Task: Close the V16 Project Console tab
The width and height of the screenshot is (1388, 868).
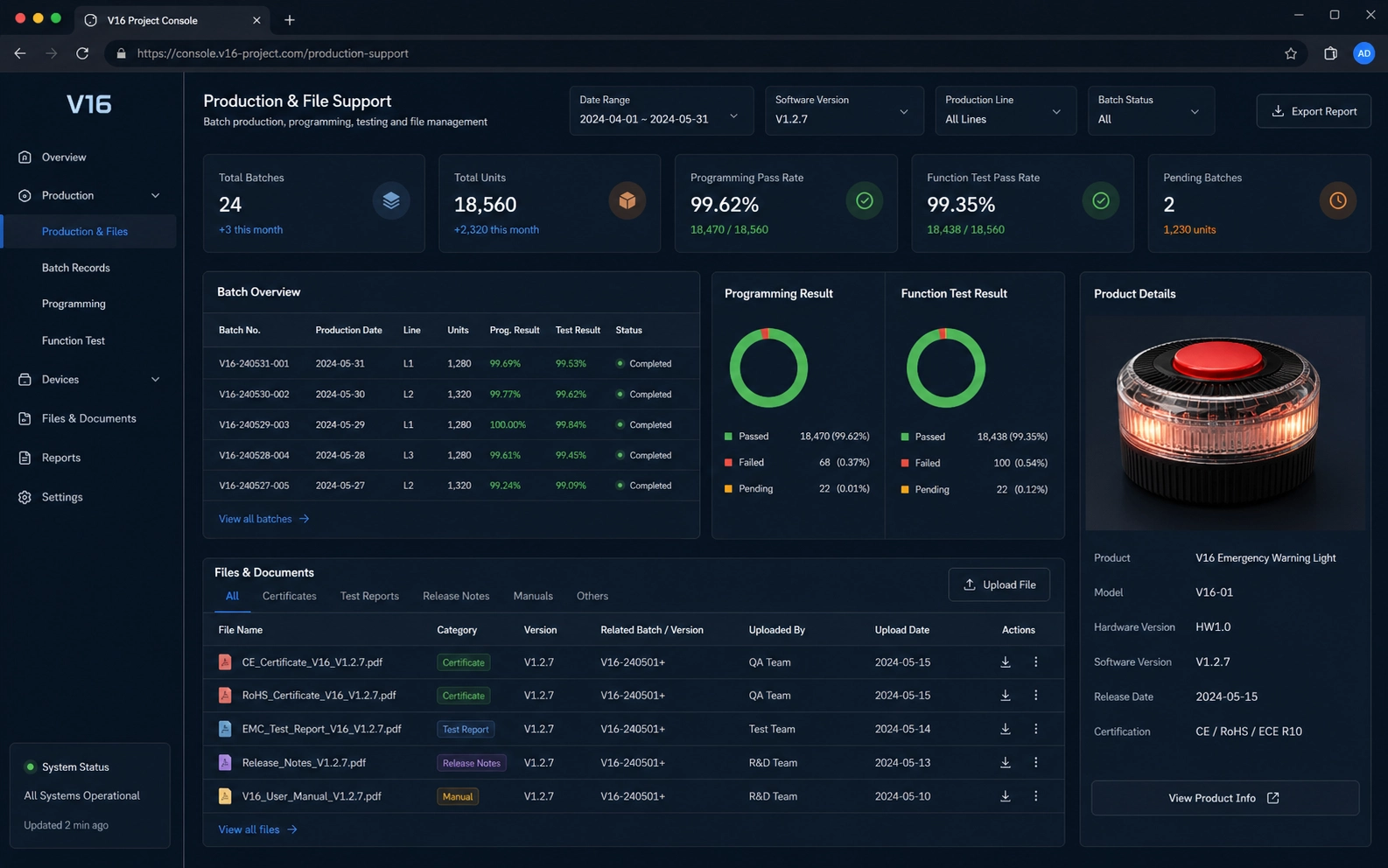Action: coord(256,20)
